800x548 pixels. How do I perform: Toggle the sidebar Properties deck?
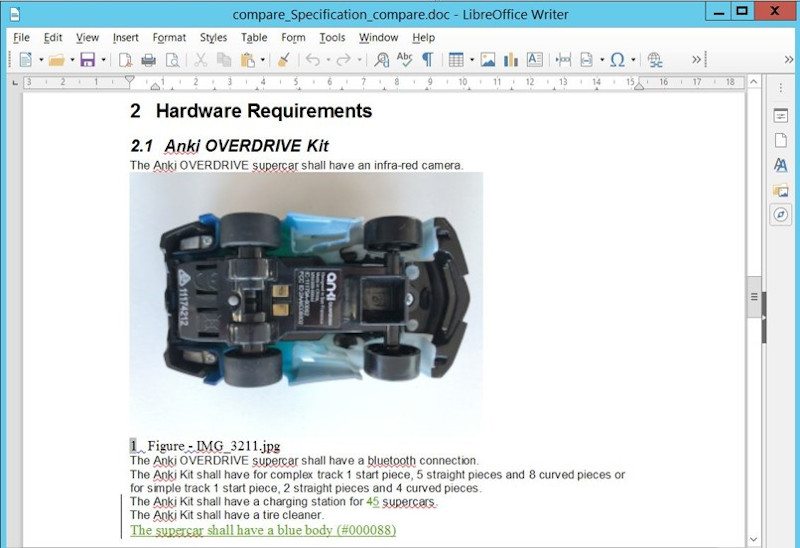780,116
